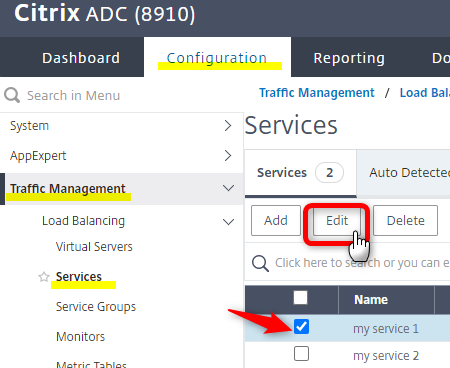Select the Services tab with count 2
The width and height of the screenshot is (450, 368).
(300, 173)
